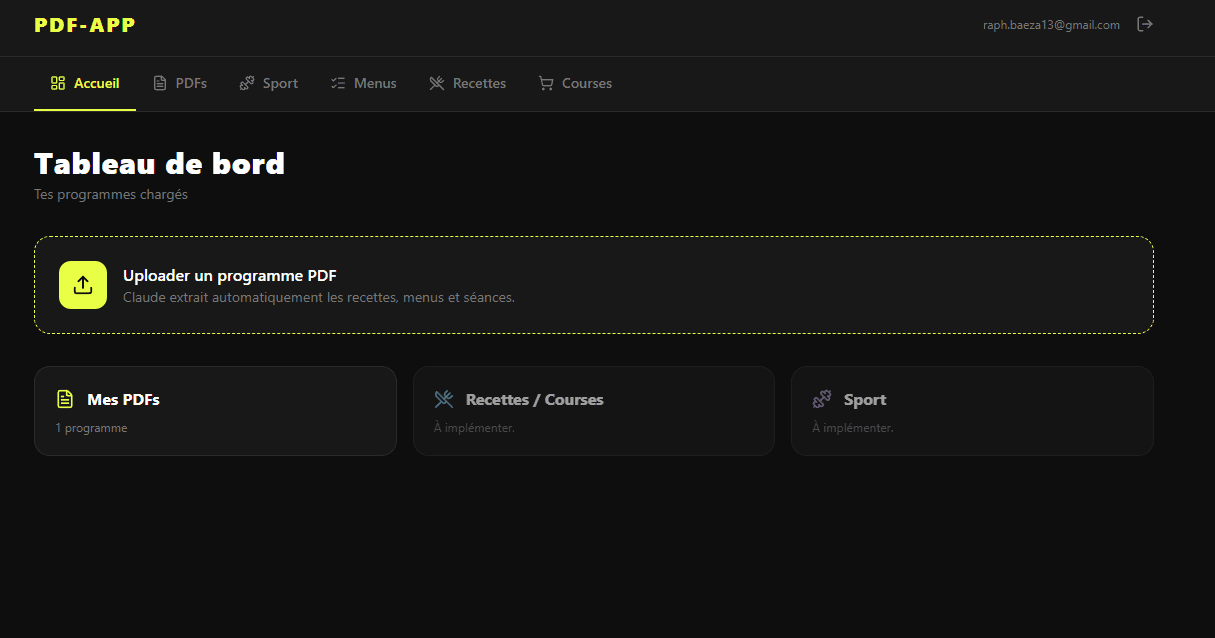Click the Recettes / Courses card title
This screenshot has width=1215, height=638.
pos(535,399)
